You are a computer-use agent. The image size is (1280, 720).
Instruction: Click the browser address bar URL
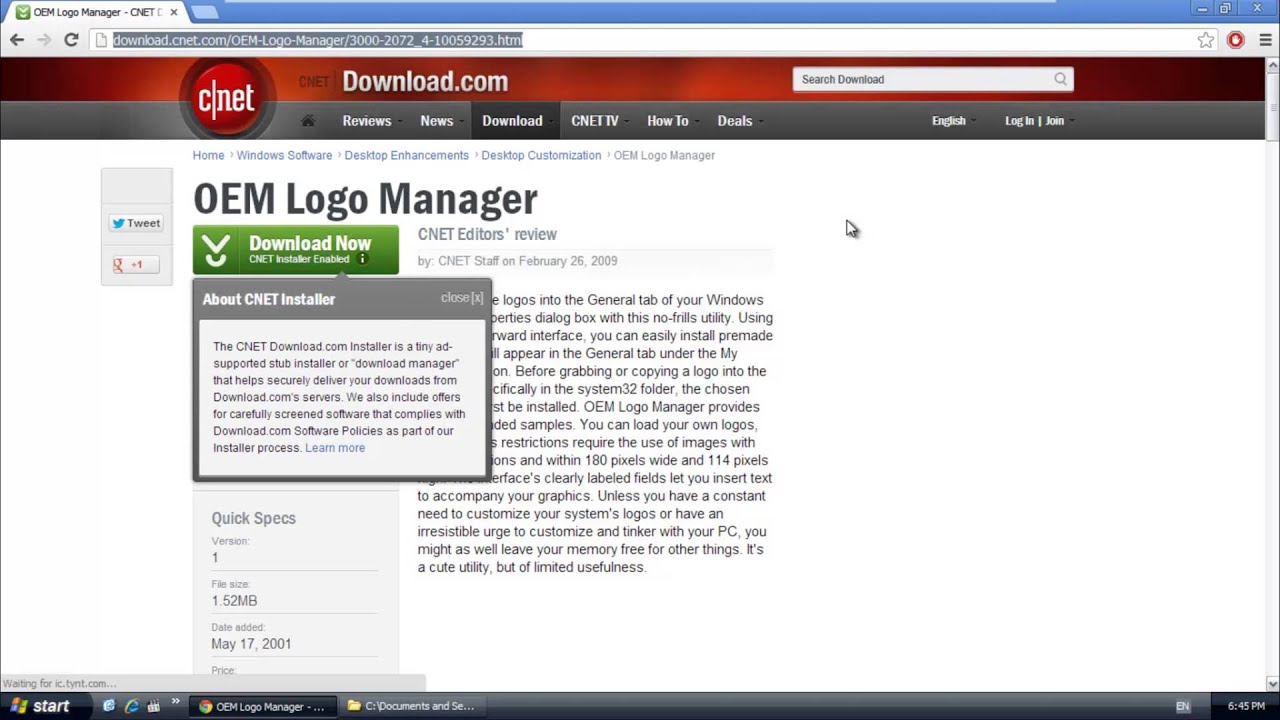[x=317, y=40]
